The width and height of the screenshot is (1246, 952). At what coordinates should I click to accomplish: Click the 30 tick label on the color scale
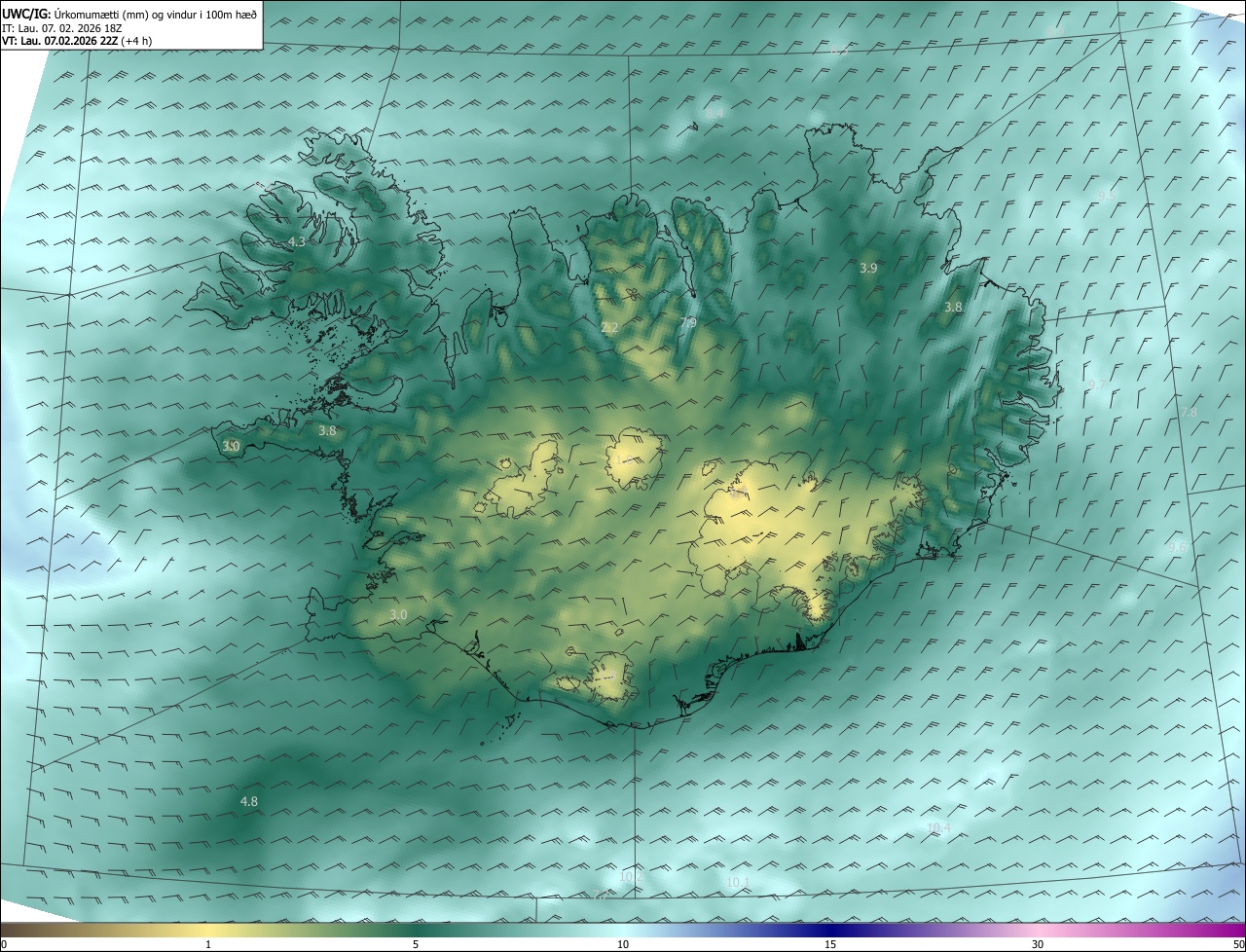pos(1038,944)
